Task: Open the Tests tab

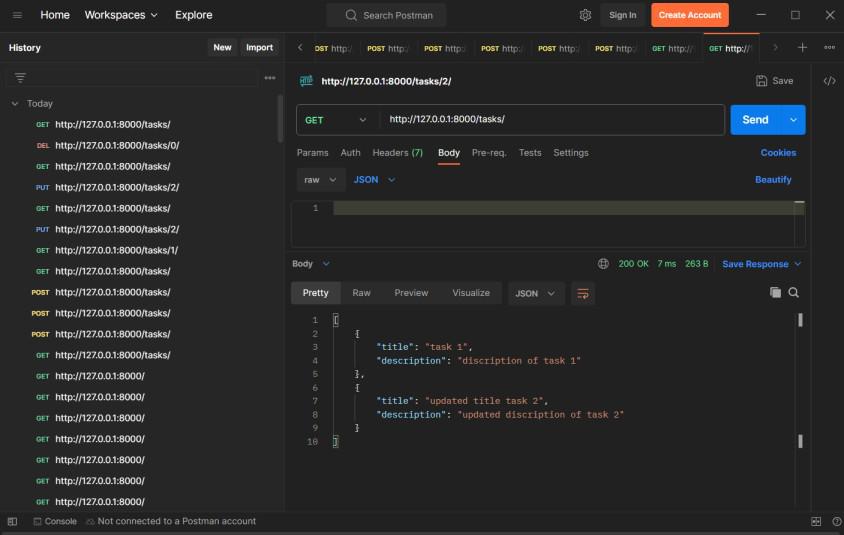Action: [x=529, y=153]
